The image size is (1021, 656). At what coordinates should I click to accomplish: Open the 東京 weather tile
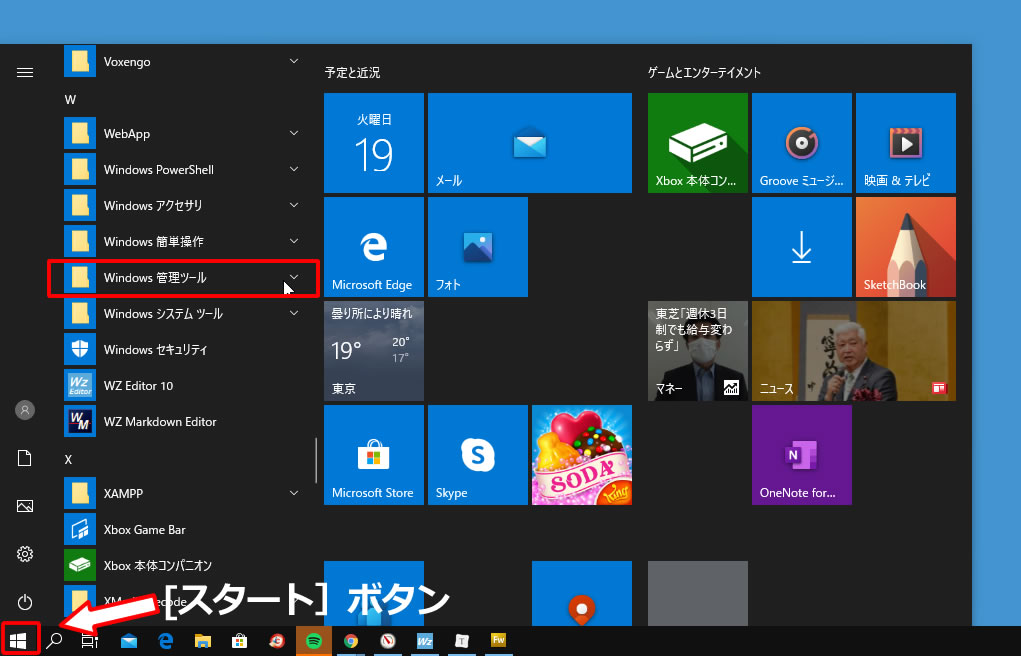[374, 350]
